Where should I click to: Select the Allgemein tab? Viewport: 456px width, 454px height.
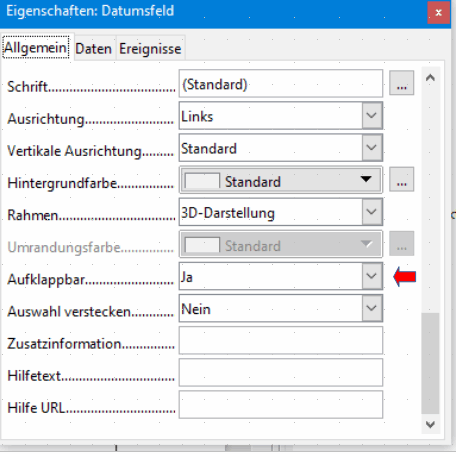point(36,48)
